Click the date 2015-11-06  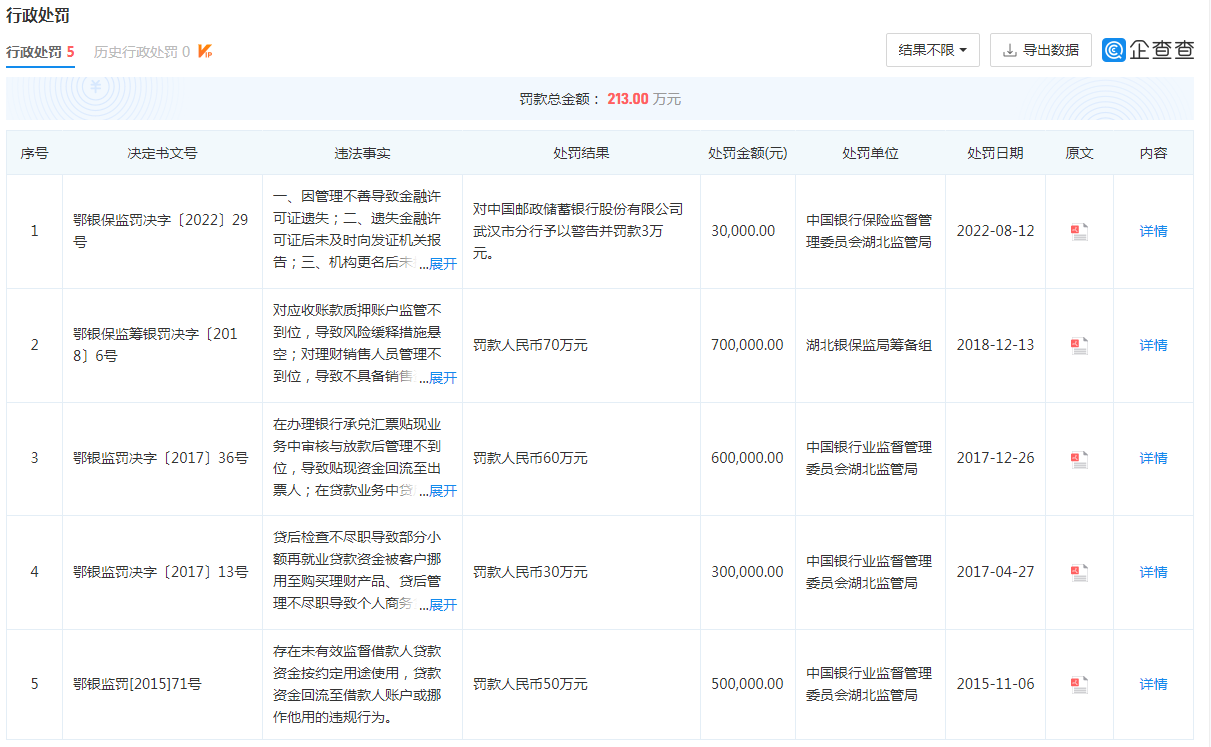995,685
